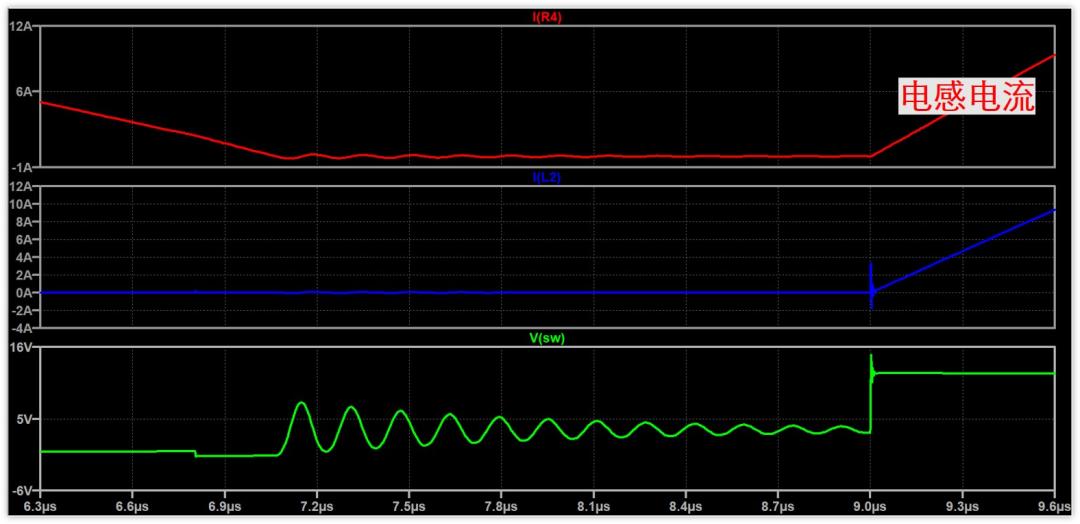Viewport: 1080px width, 524px height.
Task: Click the 2A axis label
Action: click(24, 275)
